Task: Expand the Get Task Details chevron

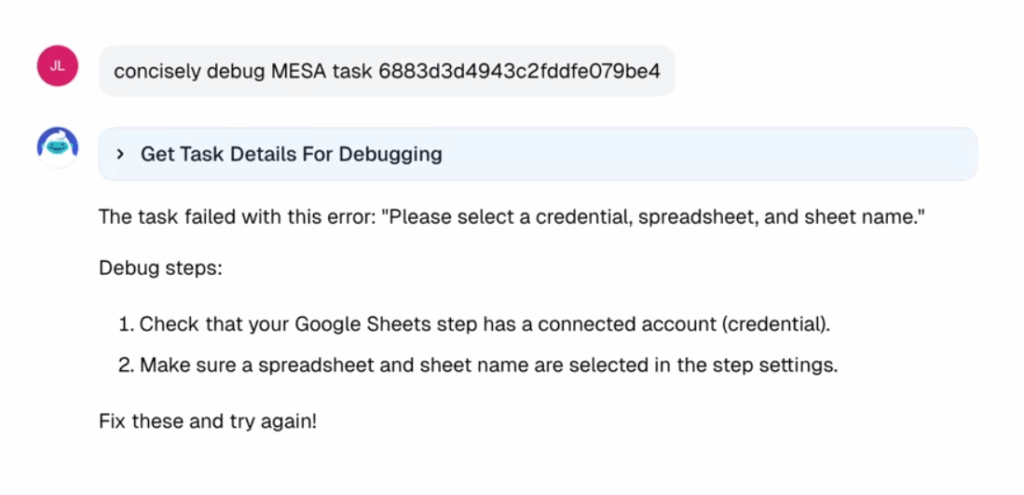Action: click(120, 155)
